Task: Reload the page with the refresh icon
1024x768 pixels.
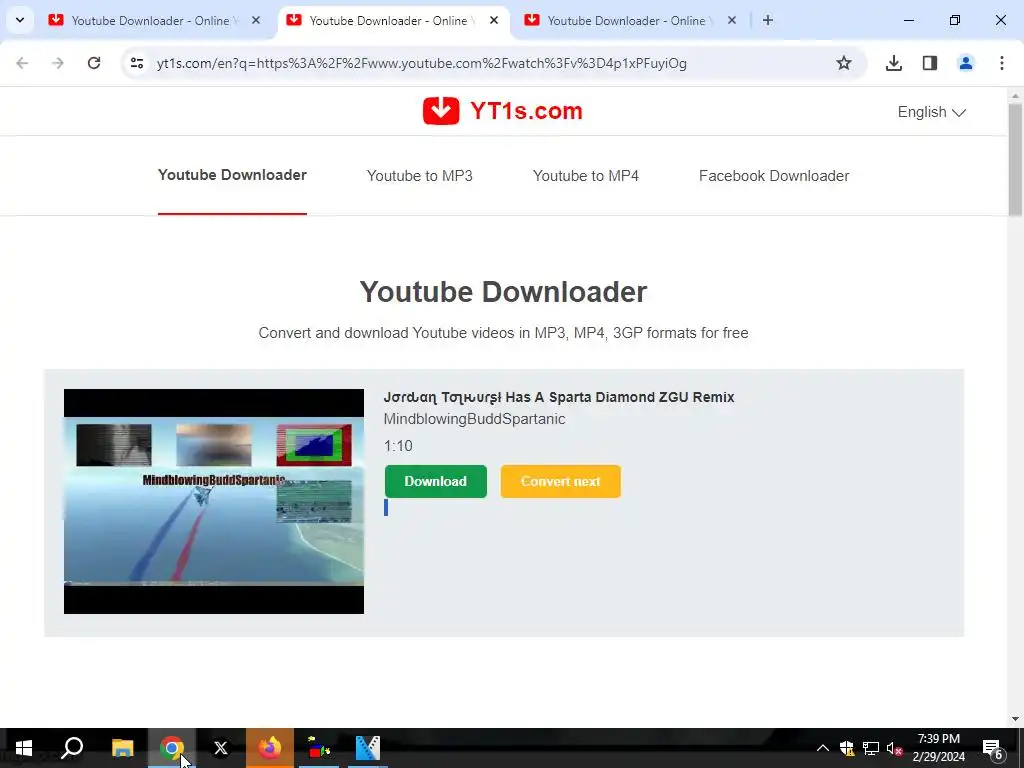Action: point(94,63)
